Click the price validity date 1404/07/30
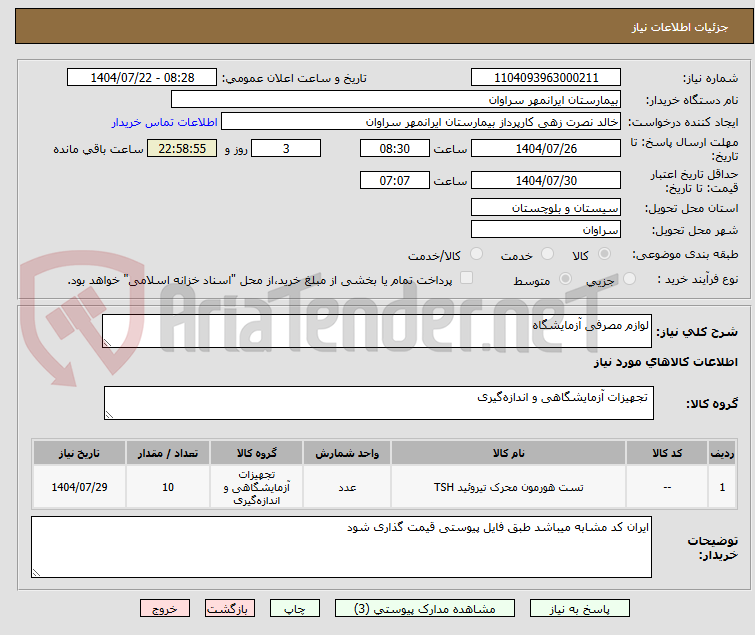 point(546,180)
